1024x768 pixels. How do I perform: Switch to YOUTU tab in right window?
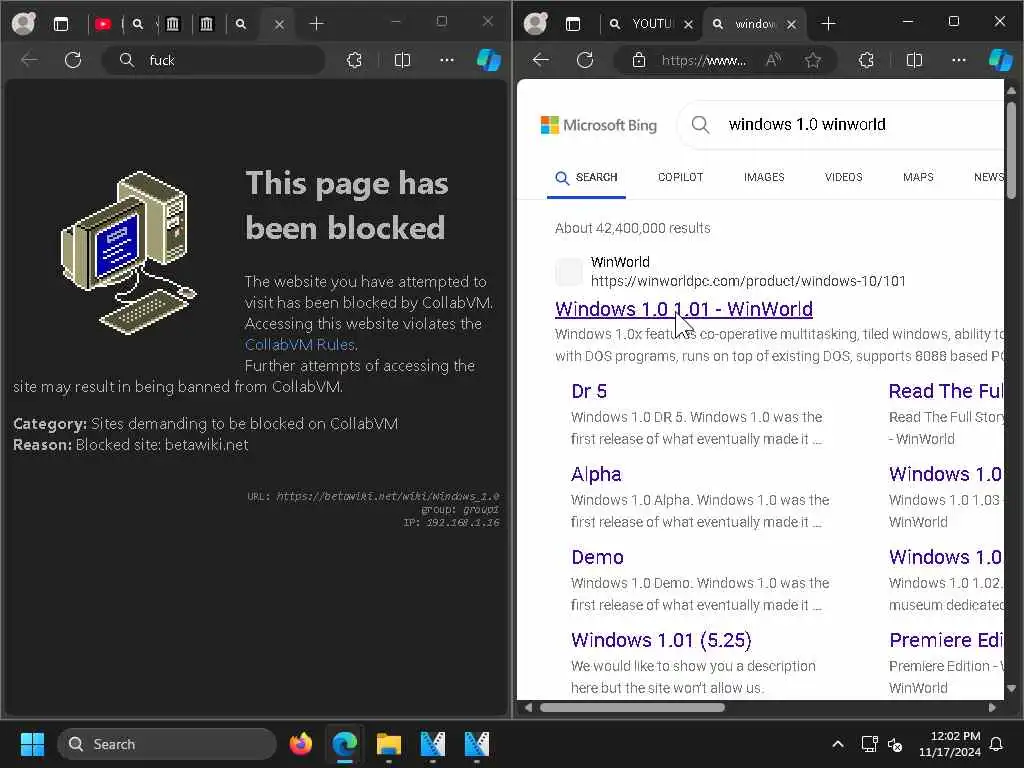tap(643, 24)
